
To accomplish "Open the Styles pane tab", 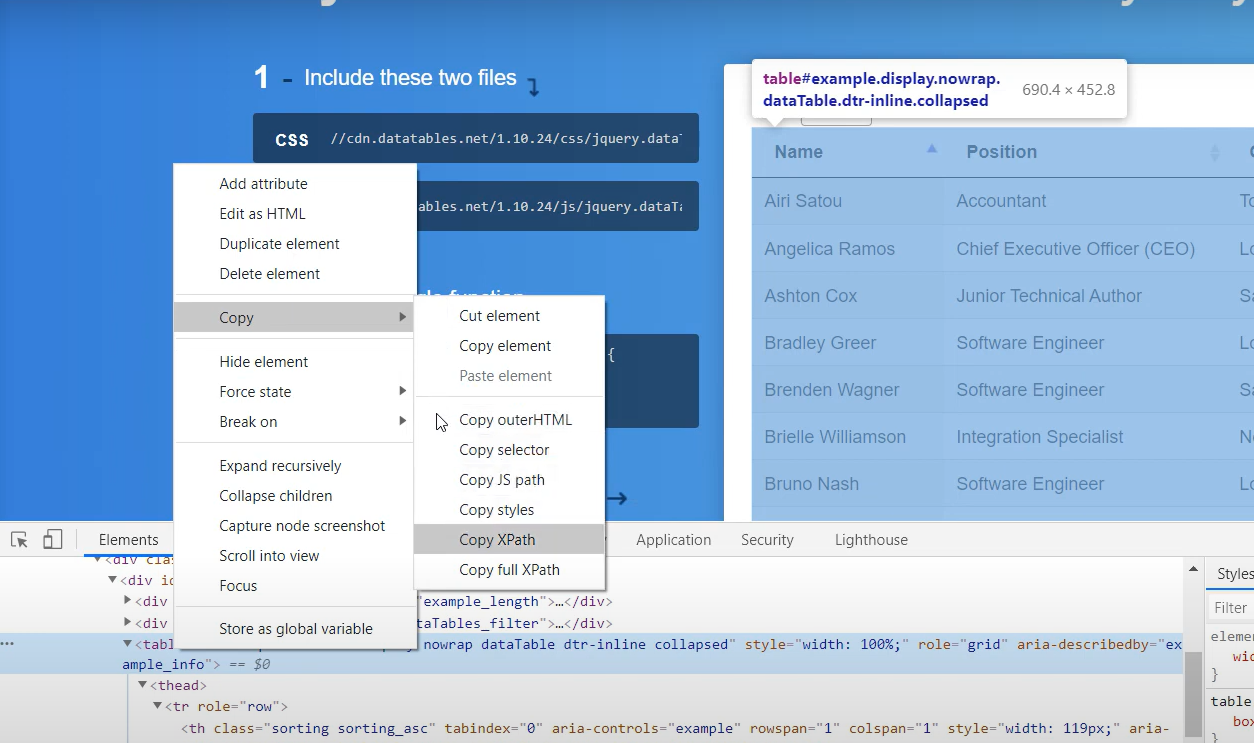I will 1234,574.
